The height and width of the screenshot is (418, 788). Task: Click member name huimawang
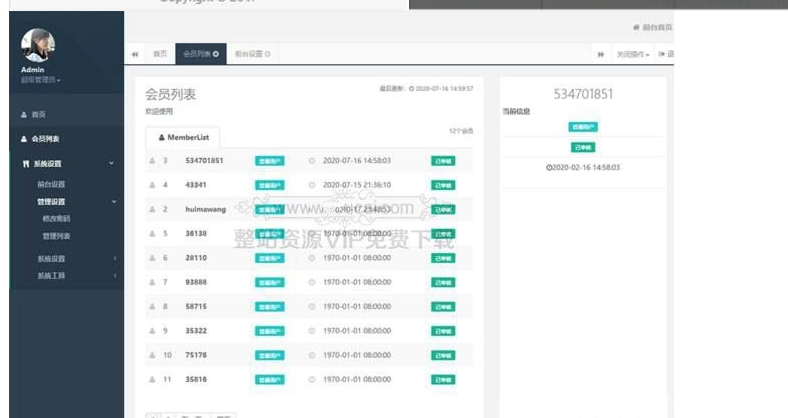(206, 209)
